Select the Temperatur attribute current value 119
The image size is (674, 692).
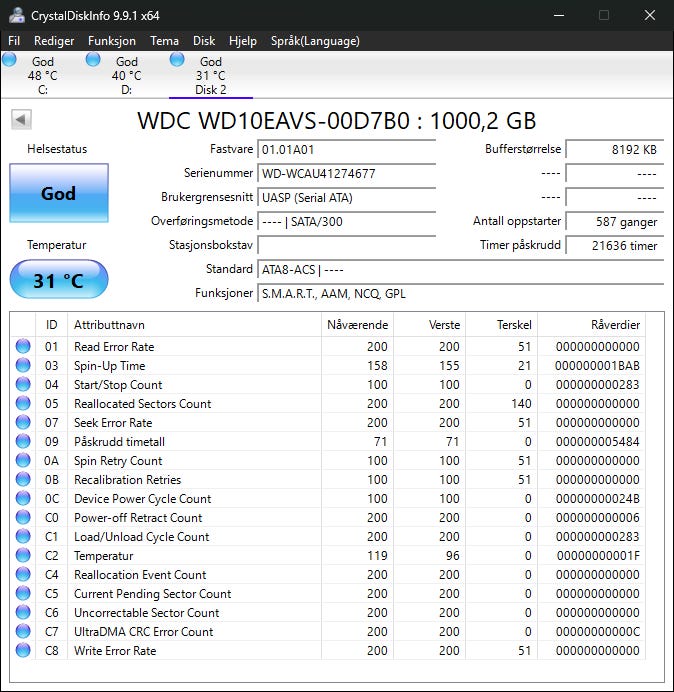coord(377,556)
